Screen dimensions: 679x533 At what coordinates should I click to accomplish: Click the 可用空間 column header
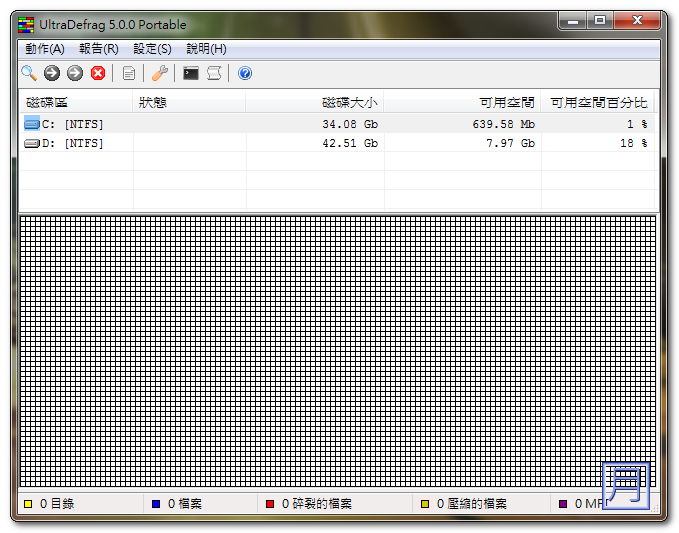(x=462, y=103)
